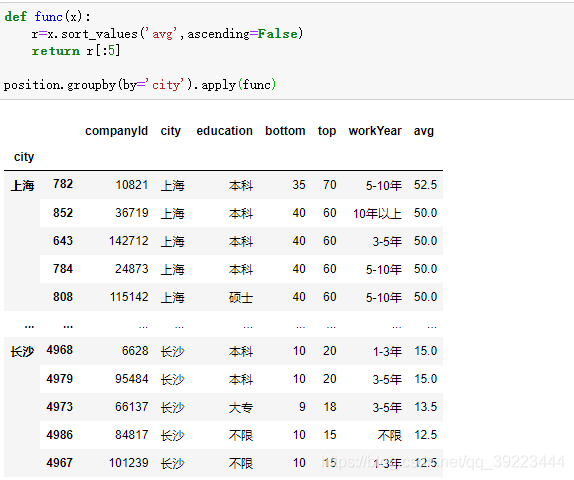Click row index 4968
Viewport: 574px width, 480px height.
point(60,350)
